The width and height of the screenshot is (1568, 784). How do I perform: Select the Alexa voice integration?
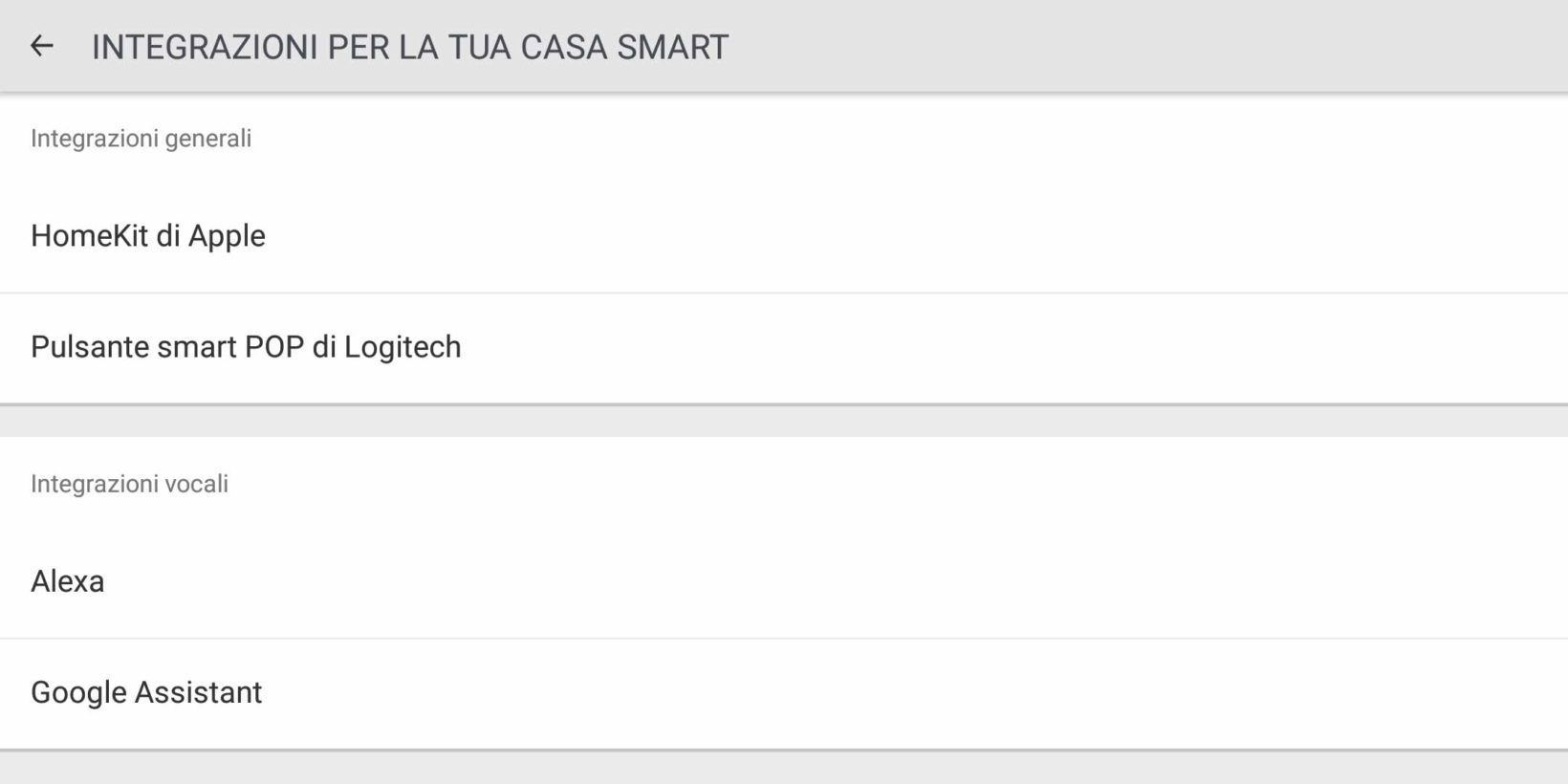(x=68, y=581)
